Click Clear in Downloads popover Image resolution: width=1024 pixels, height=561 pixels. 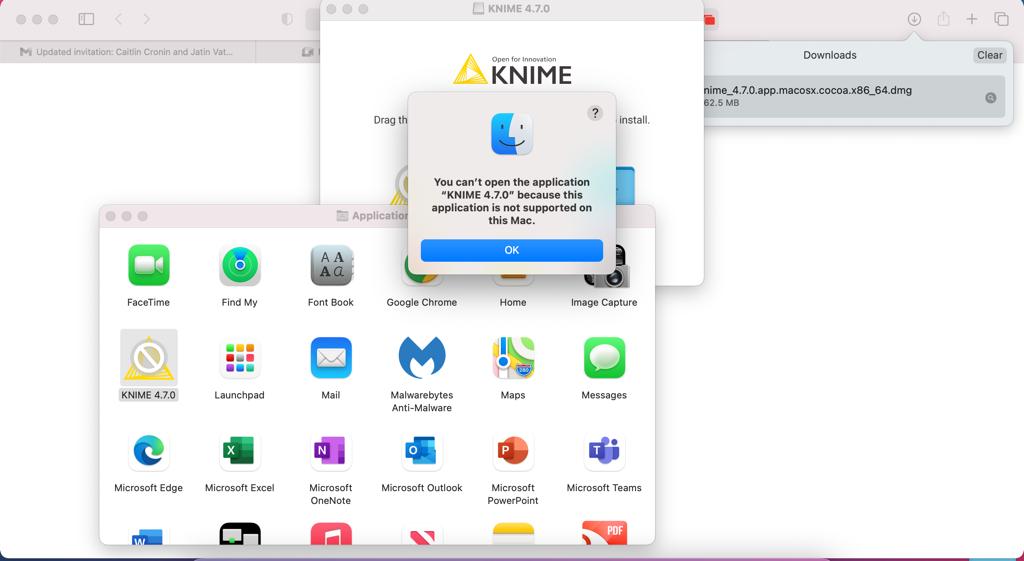pyautogui.click(x=989, y=56)
